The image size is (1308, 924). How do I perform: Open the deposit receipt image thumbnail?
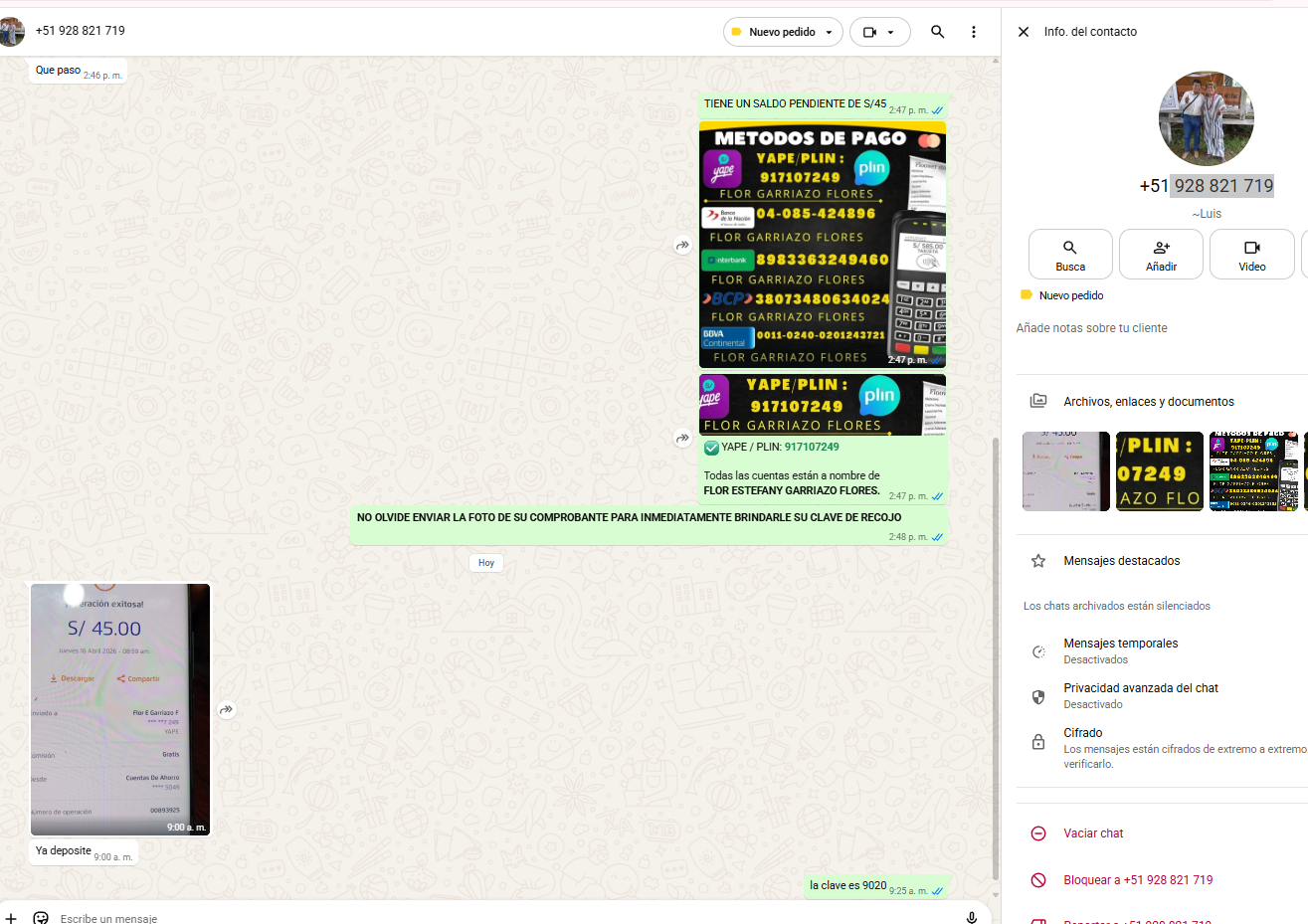tap(120, 708)
